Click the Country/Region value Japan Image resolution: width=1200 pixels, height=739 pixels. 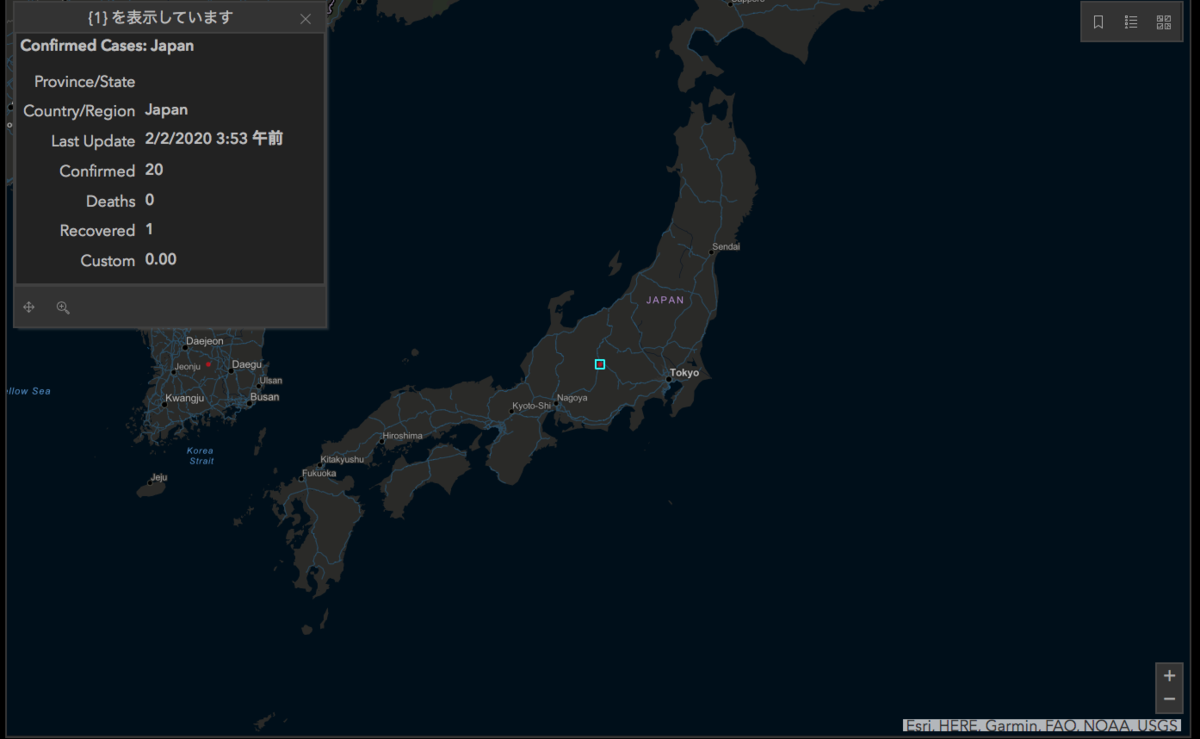tap(166, 110)
